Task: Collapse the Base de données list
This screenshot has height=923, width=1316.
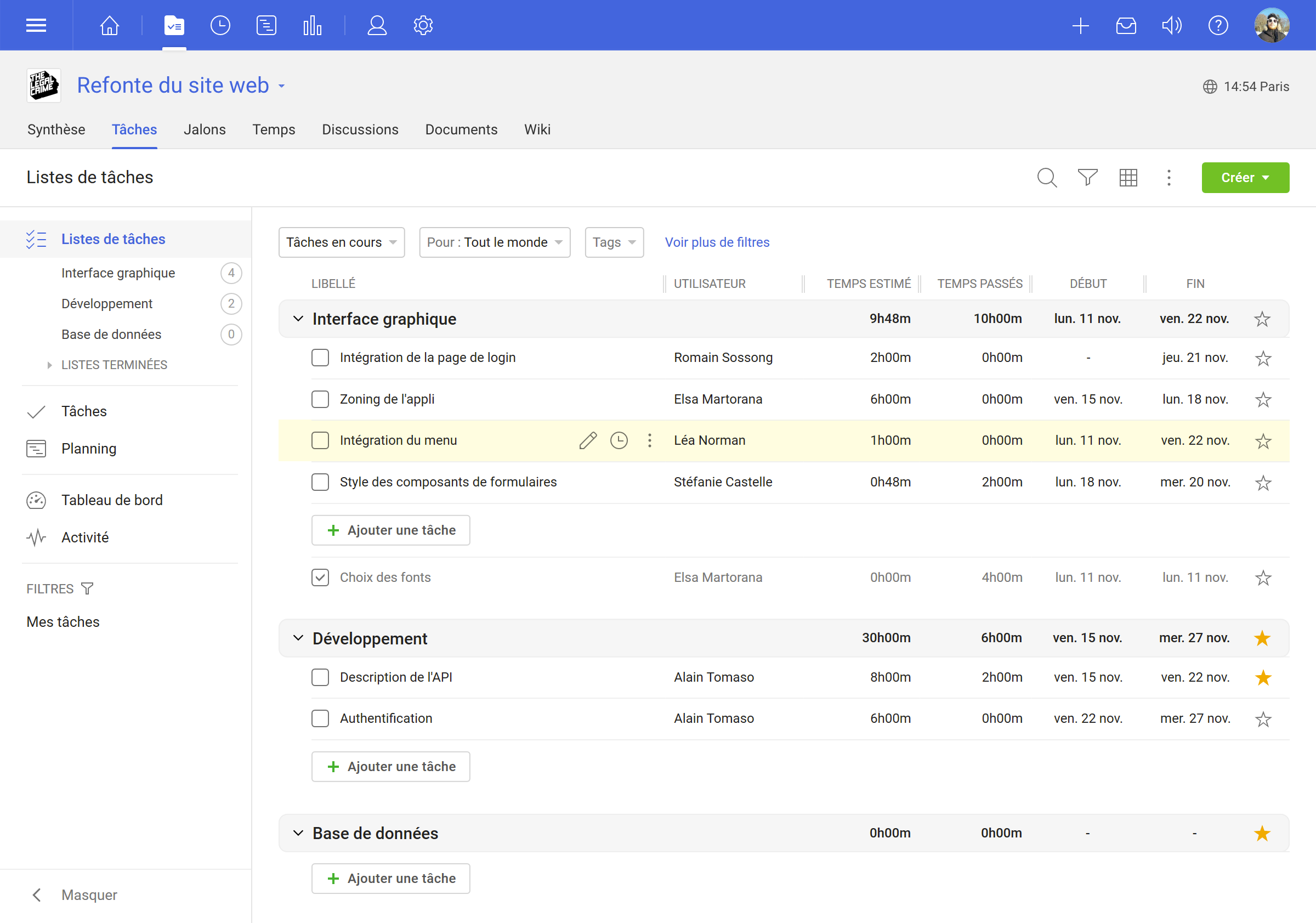Action: [298, 833]
